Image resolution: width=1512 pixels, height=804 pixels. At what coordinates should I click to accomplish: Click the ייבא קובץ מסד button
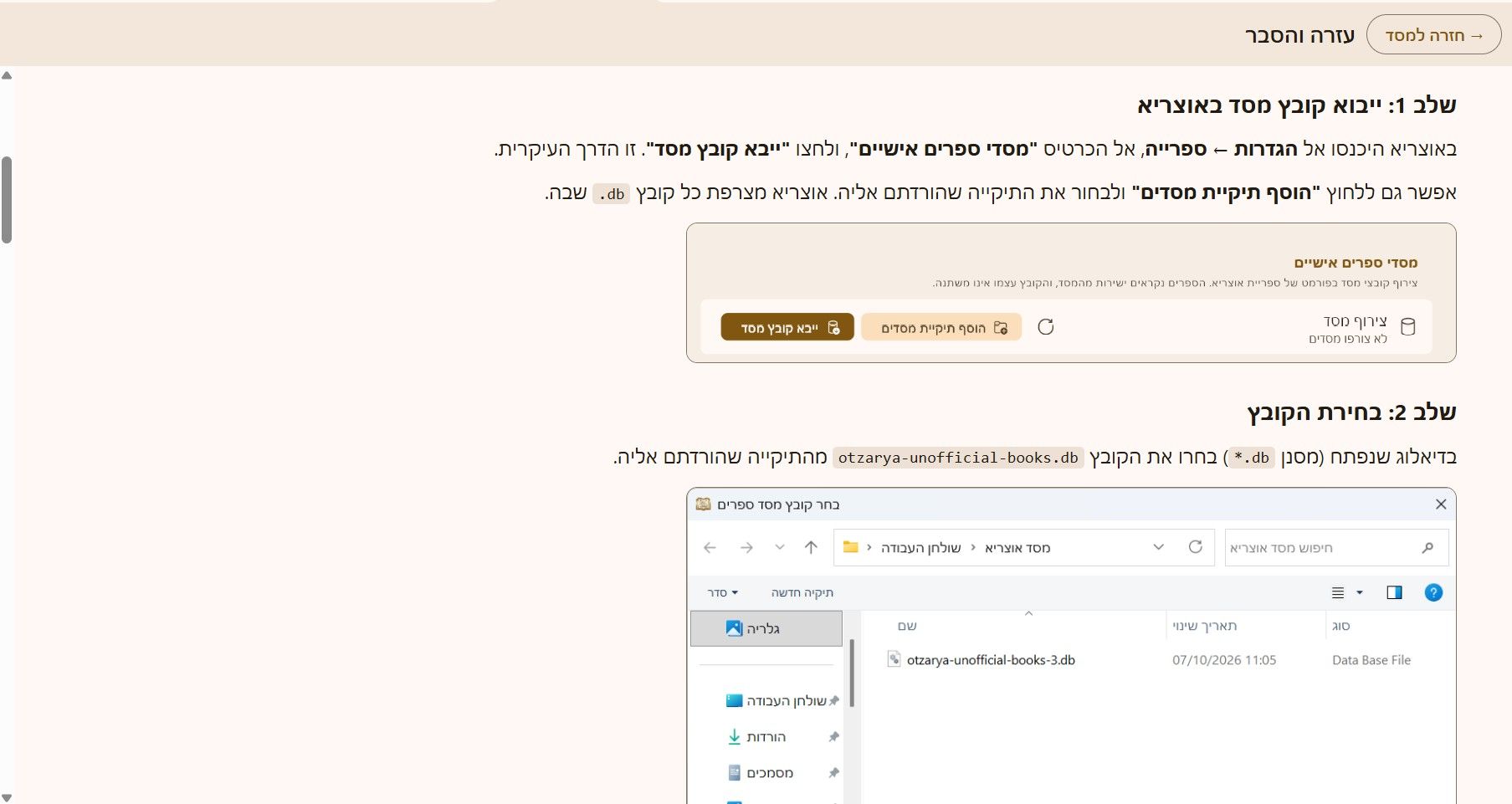click(x=787, y=327)
